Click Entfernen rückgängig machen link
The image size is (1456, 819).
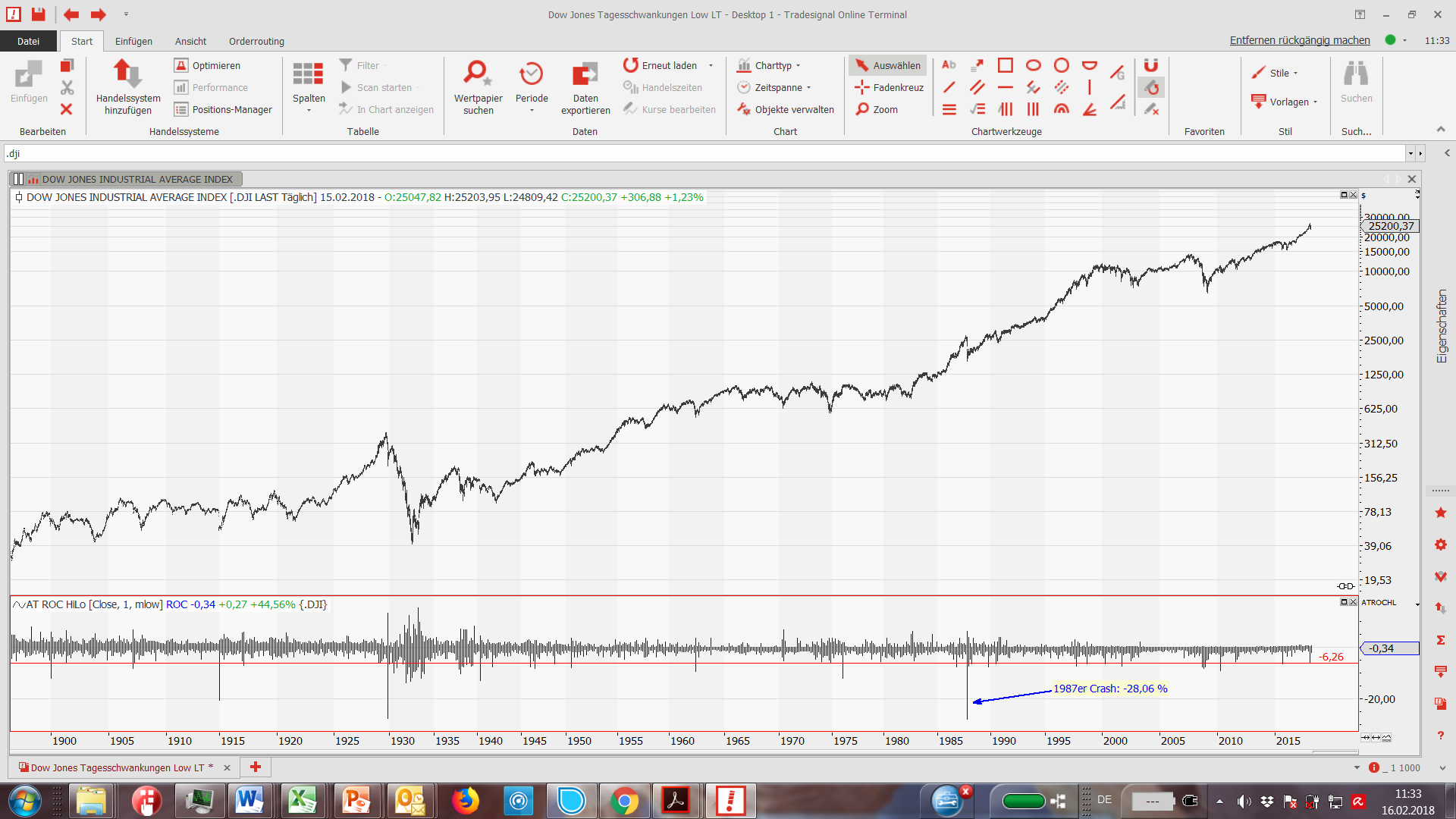1299,40
